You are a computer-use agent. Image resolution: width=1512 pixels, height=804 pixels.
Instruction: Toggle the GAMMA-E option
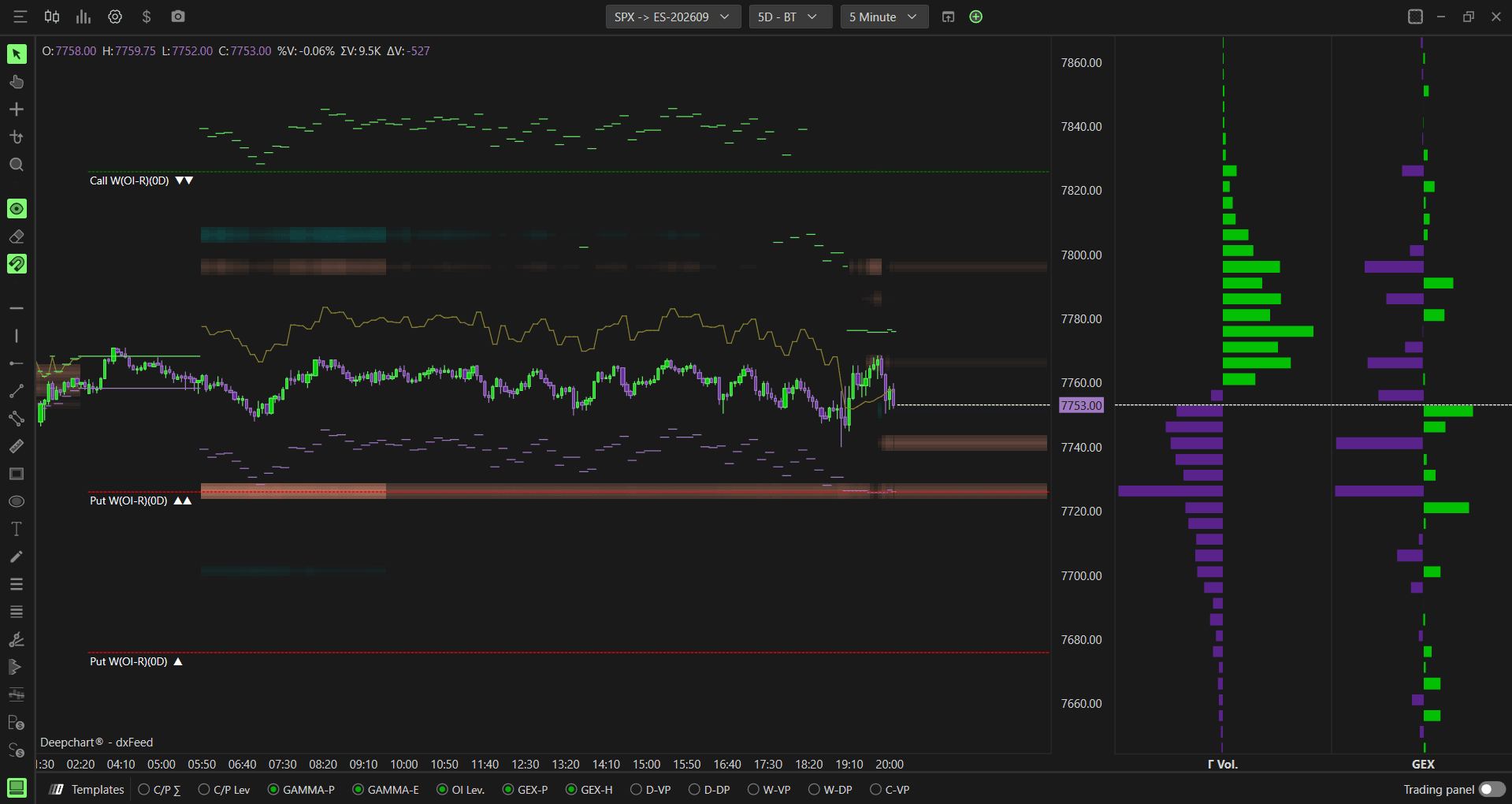[x=385, y=789]
